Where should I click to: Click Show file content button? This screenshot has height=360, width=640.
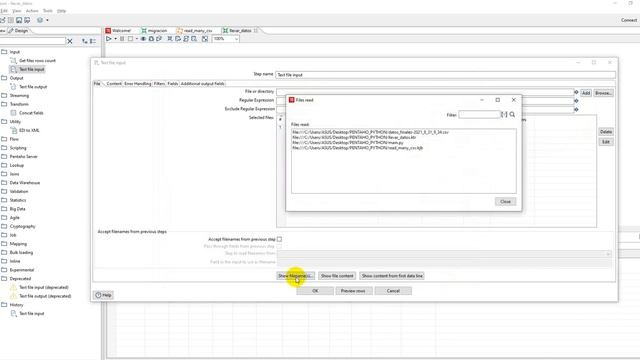click(337, 276)
